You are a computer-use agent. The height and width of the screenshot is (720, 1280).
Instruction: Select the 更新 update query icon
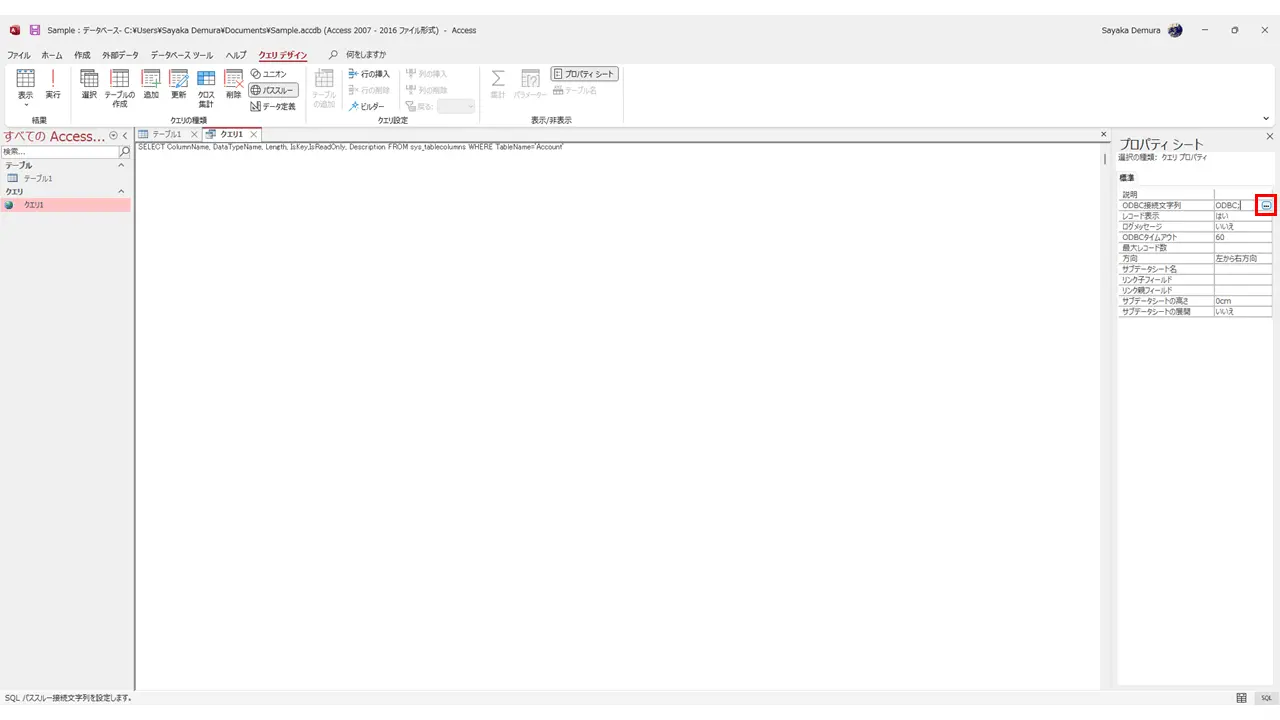pos(179,86)
